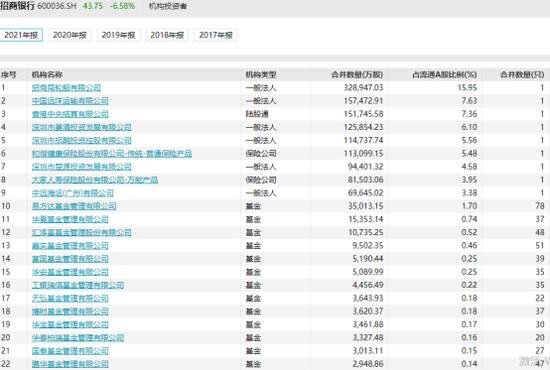Sort by 合并数量(只) column header
Image resolution: width=550 pixels, height=370 pixels.
tap(522, 75)
